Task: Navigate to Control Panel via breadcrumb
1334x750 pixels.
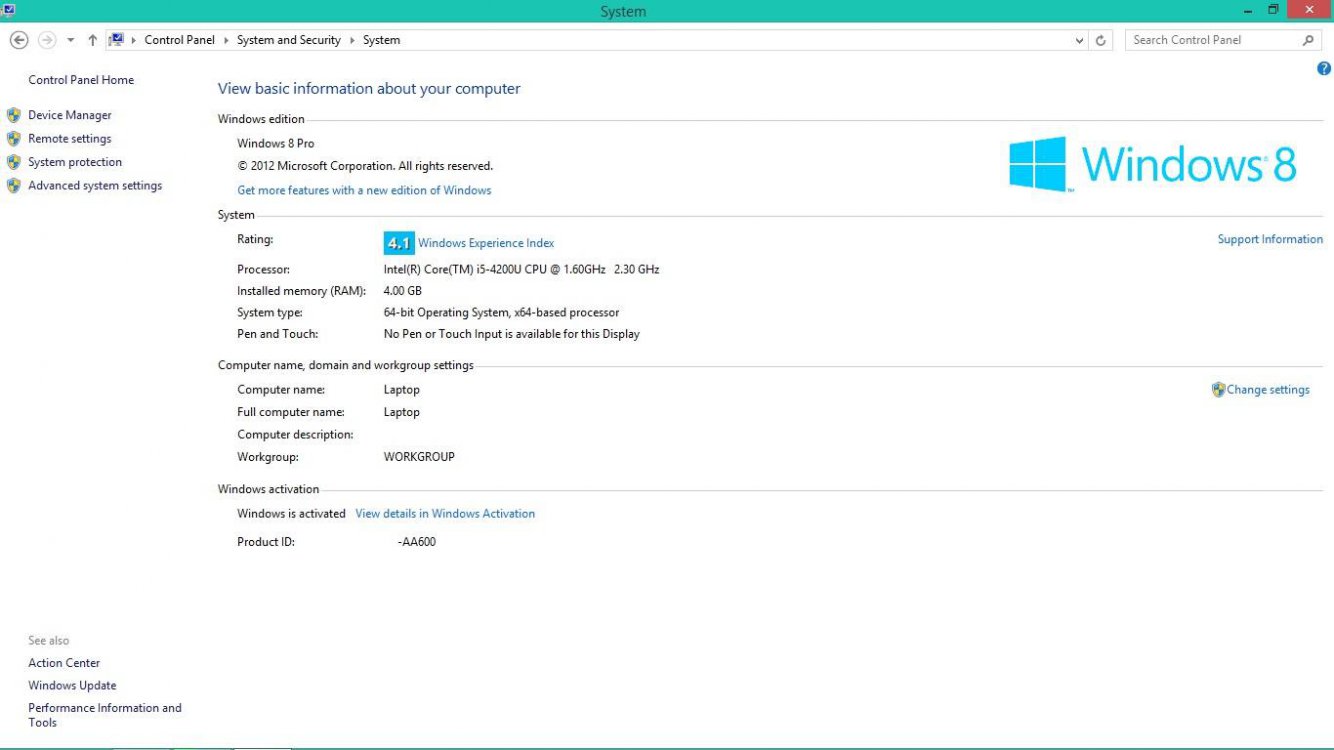Action: click(x=180, y=39)
